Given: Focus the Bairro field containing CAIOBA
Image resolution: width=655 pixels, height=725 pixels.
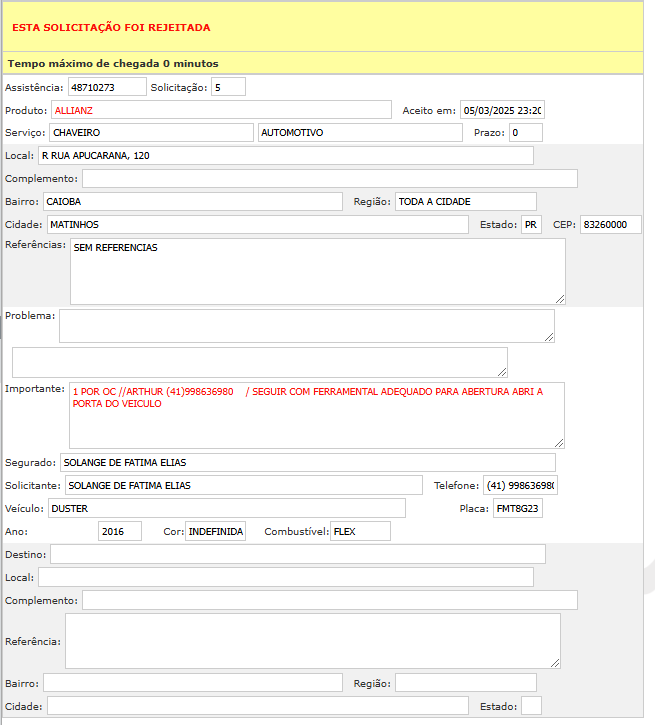Looking at the screenshot, I should [x=192, y=202].
